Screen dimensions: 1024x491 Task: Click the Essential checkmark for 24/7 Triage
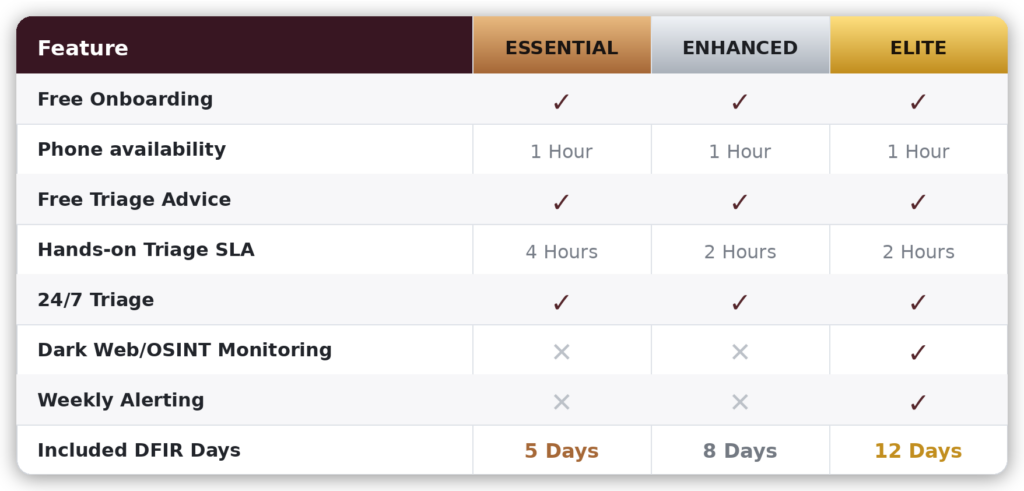(x=561, y=302)
